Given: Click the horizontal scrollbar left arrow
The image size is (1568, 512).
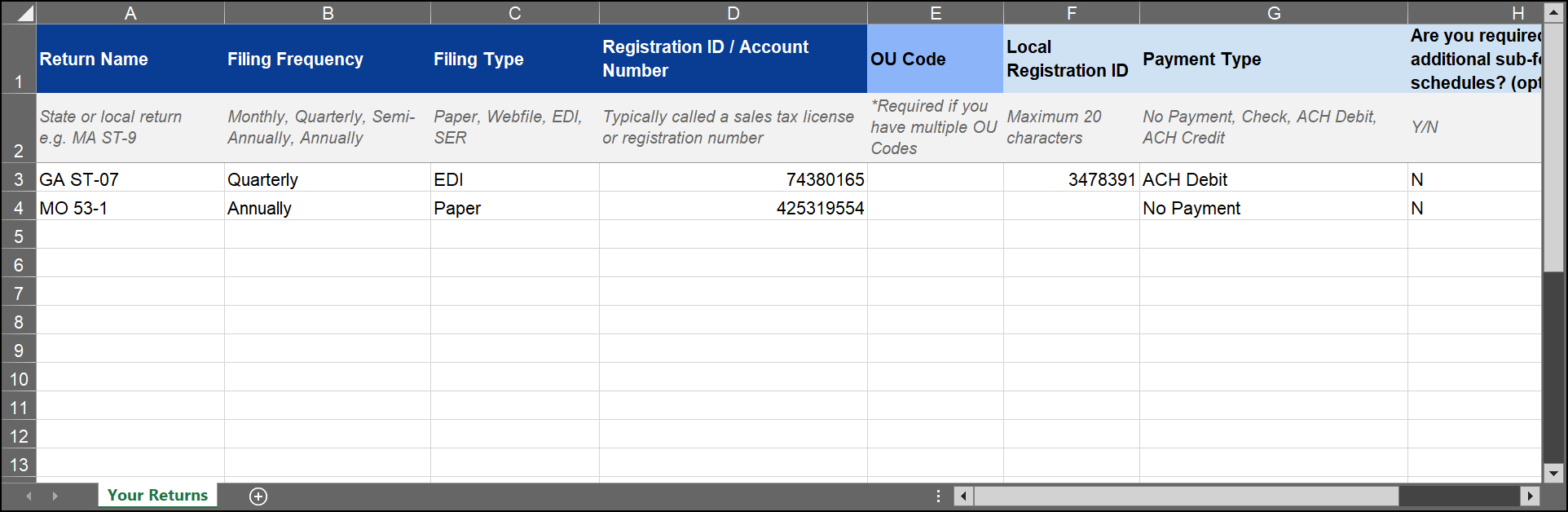Looking at the screenshot, I should coord(963,496).
